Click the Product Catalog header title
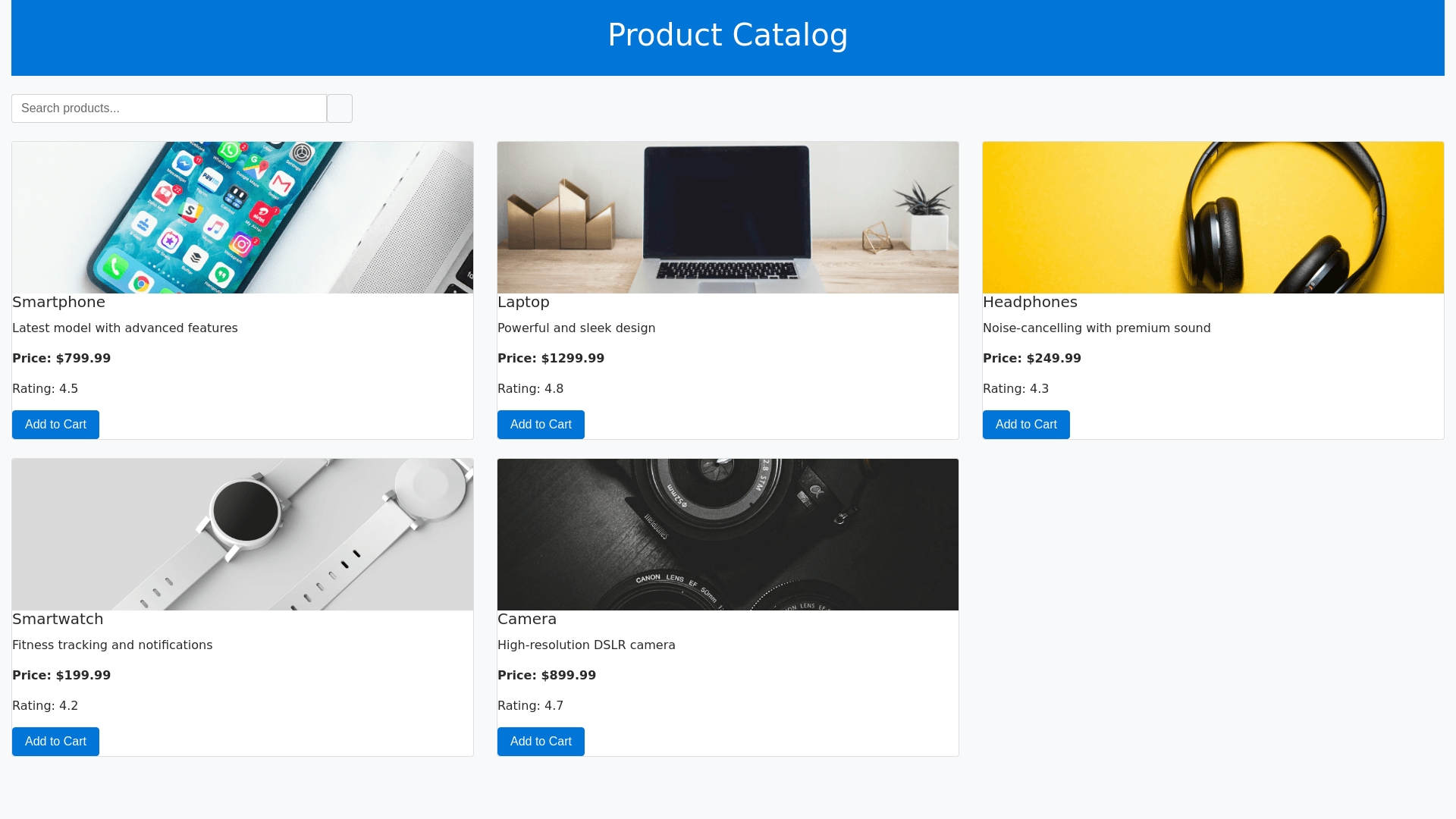 click(728, 35)
